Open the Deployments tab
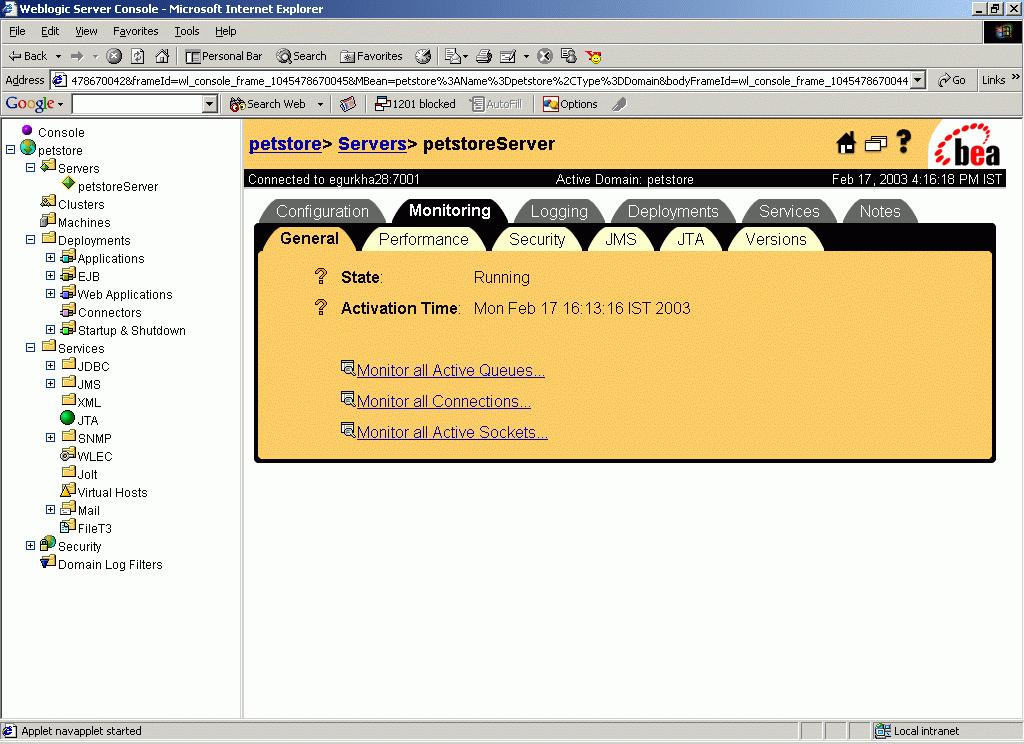Screen dimensions: 1024x744 point(673,211)
